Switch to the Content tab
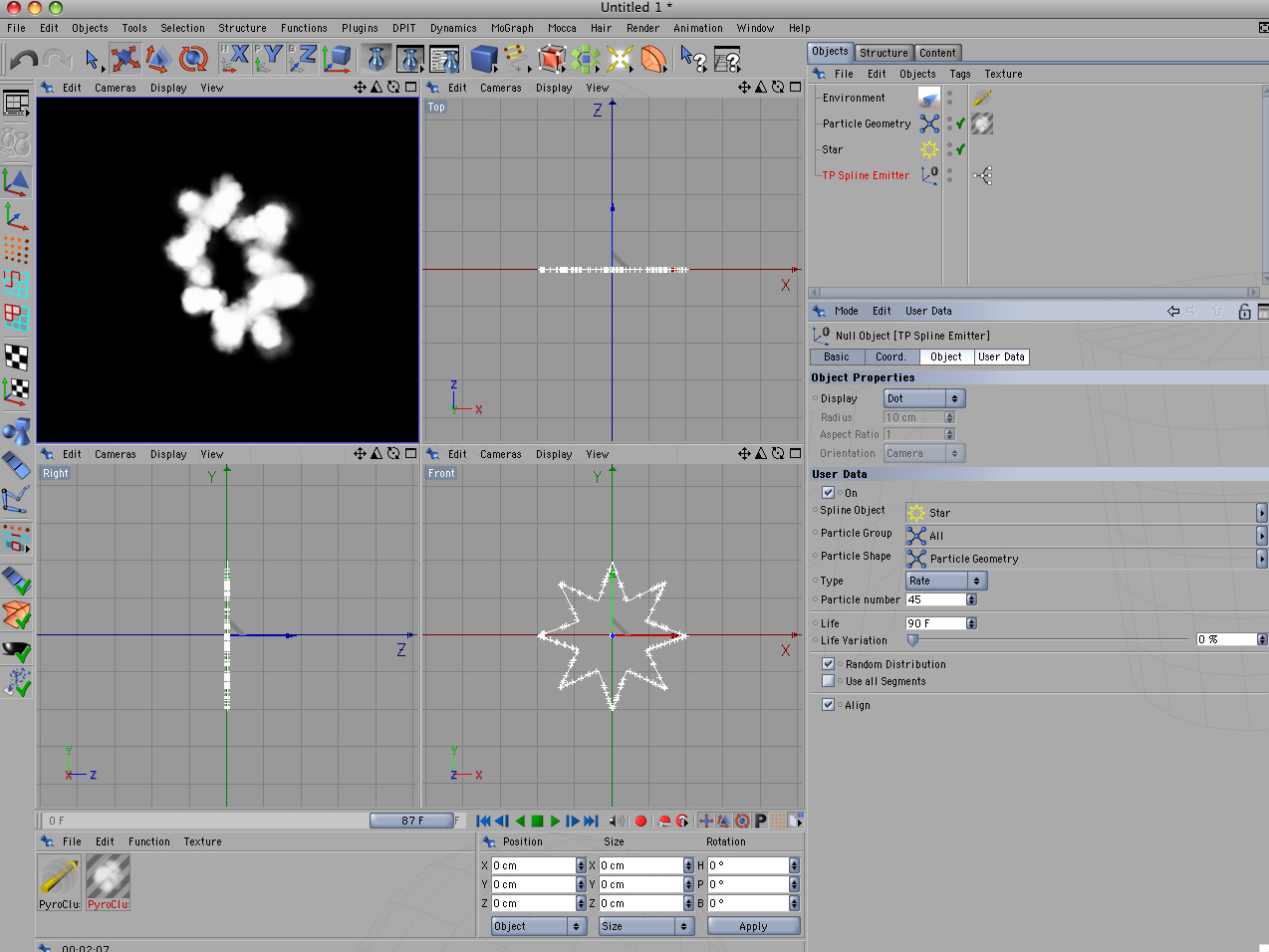This screenshot has width=1269, height=952. 937,53
